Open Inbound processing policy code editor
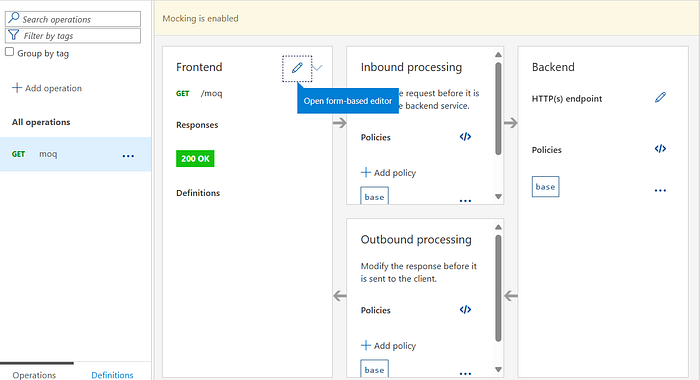 tap(465, 137)
